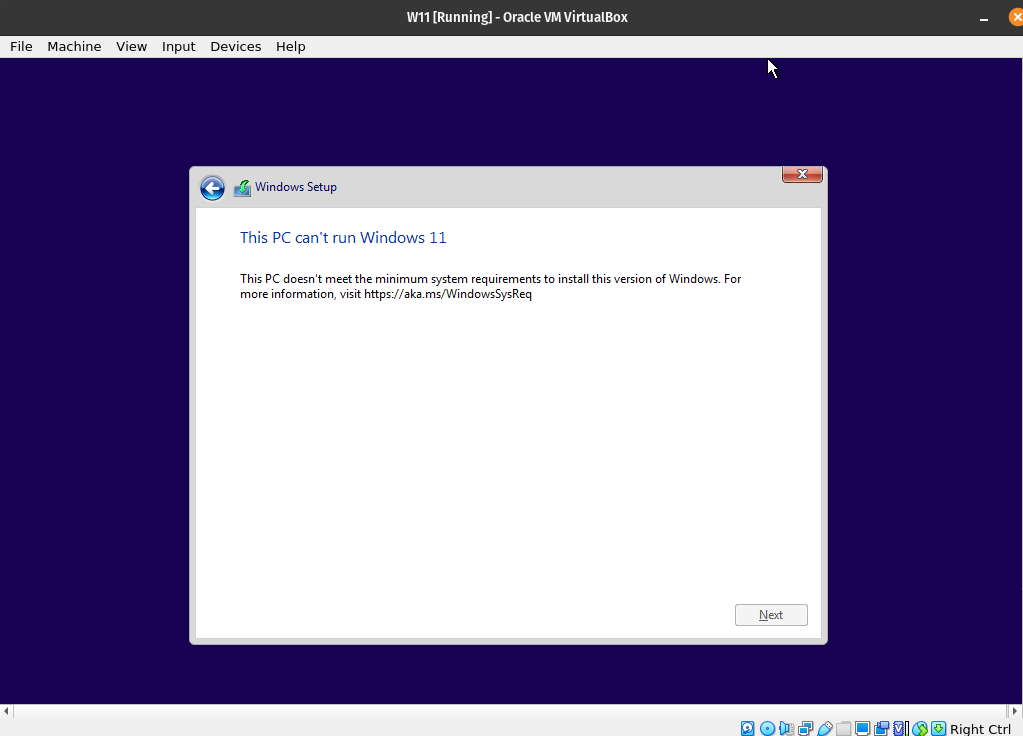Click the network adapters status icon
The width and height of the screenshot is (1023, 736).
point(806,728)
